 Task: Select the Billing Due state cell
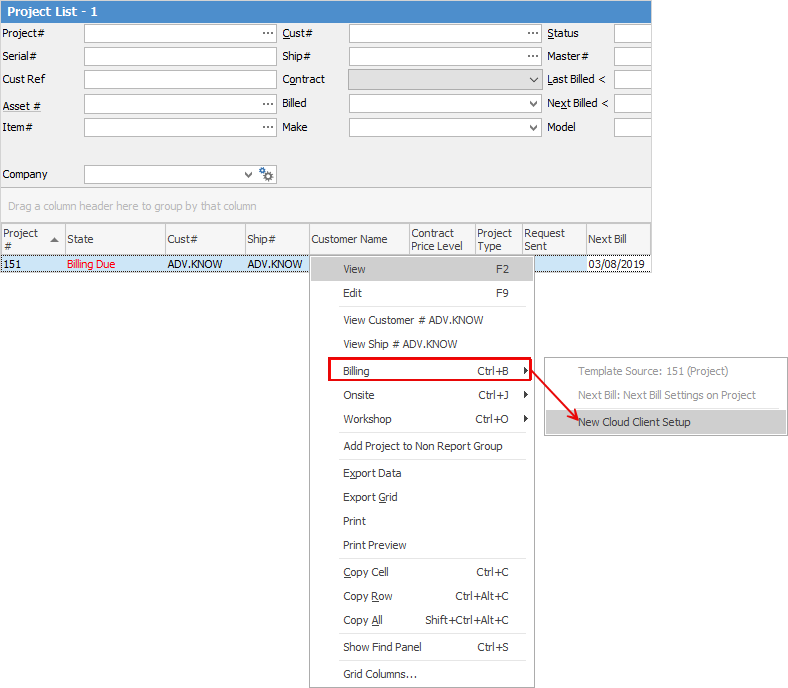[115, 264]
